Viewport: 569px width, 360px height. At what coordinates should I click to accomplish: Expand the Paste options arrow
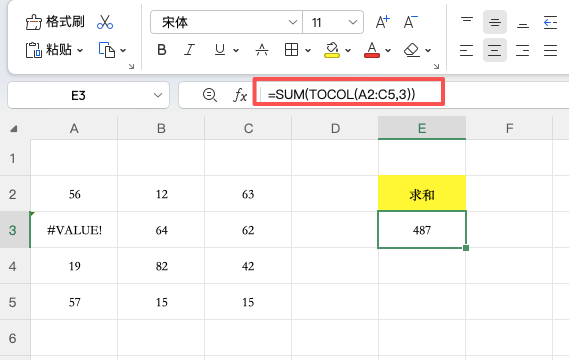[80, 50]
